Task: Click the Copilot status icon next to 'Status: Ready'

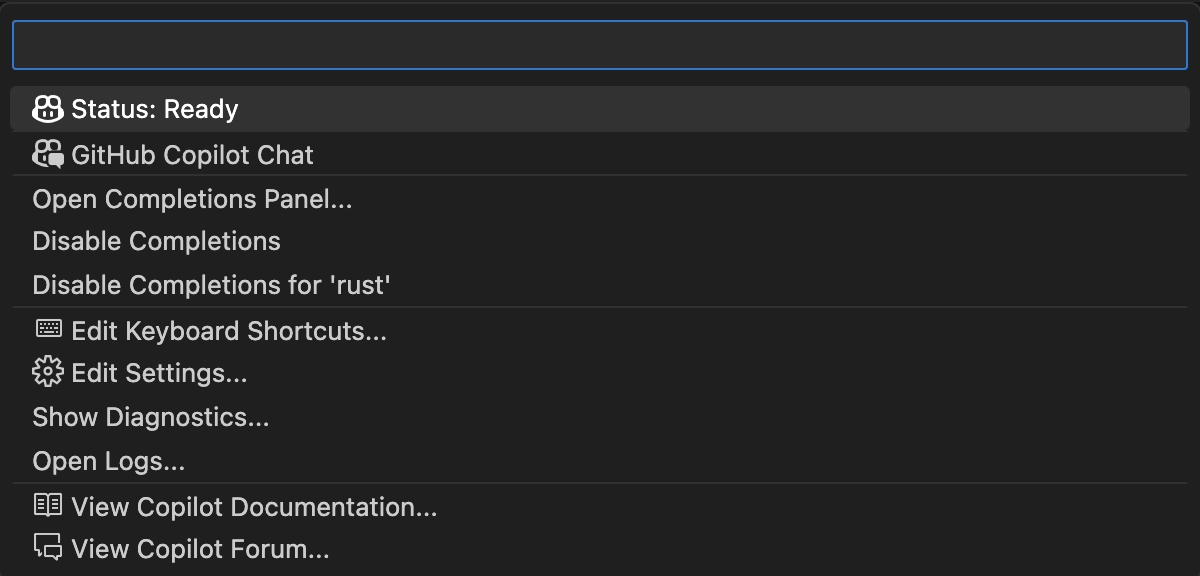Action: coord(47,108)
